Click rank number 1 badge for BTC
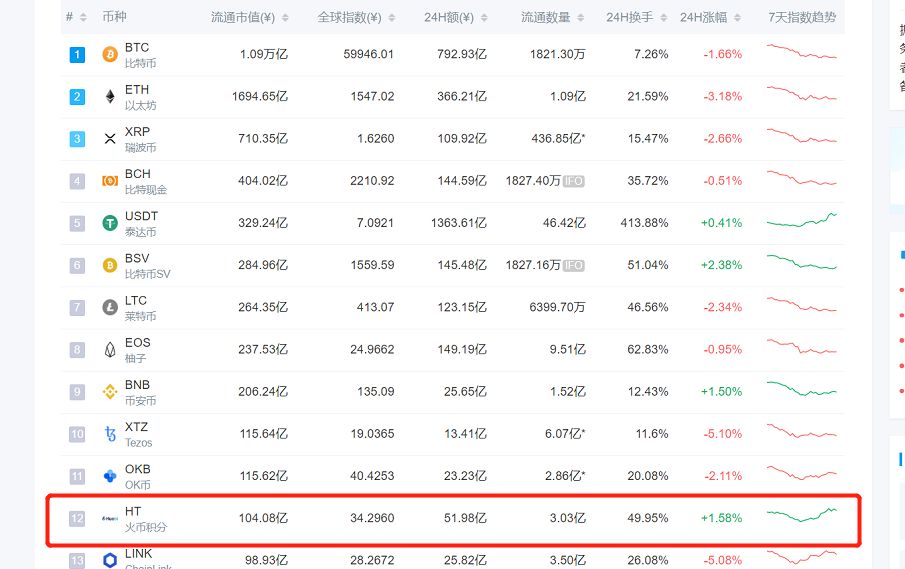Viewport: 905px width, 569px height. pyautogui.click(x=77, y=55)
